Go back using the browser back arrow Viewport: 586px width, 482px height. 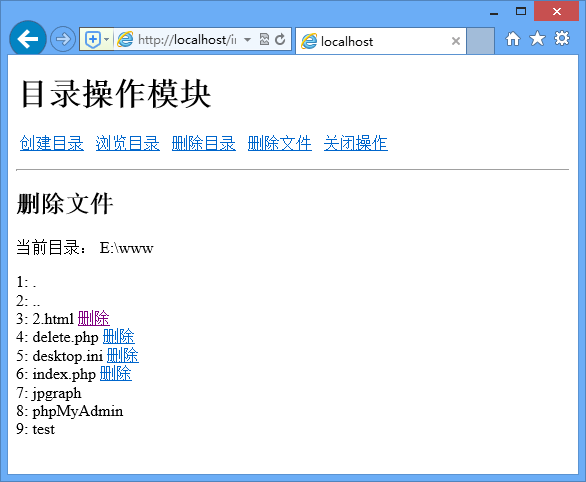coord(28,38)
